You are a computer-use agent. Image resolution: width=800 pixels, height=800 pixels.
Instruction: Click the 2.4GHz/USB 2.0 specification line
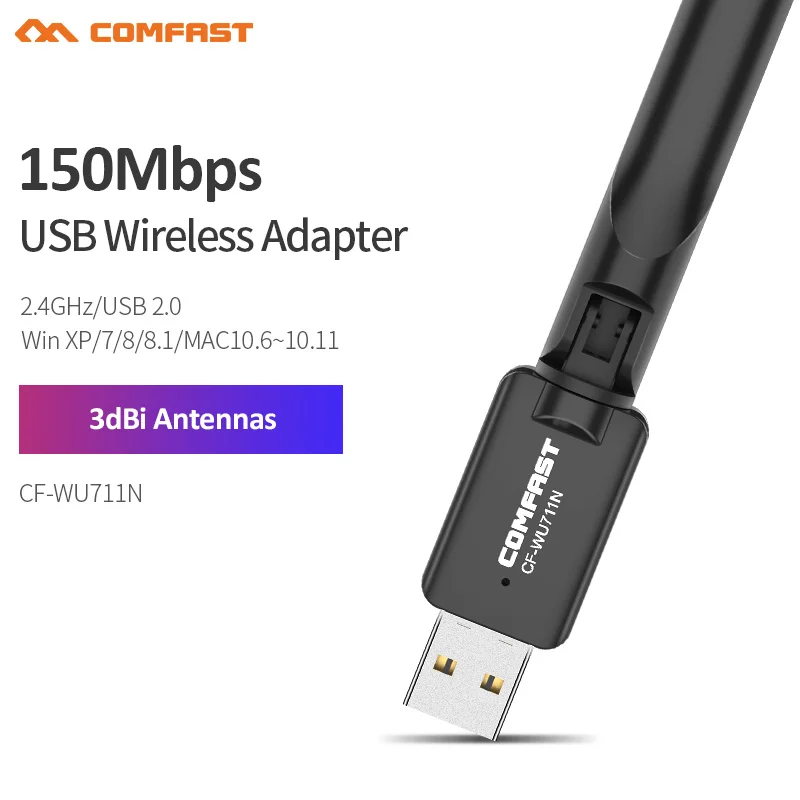(x=101, y=306)
